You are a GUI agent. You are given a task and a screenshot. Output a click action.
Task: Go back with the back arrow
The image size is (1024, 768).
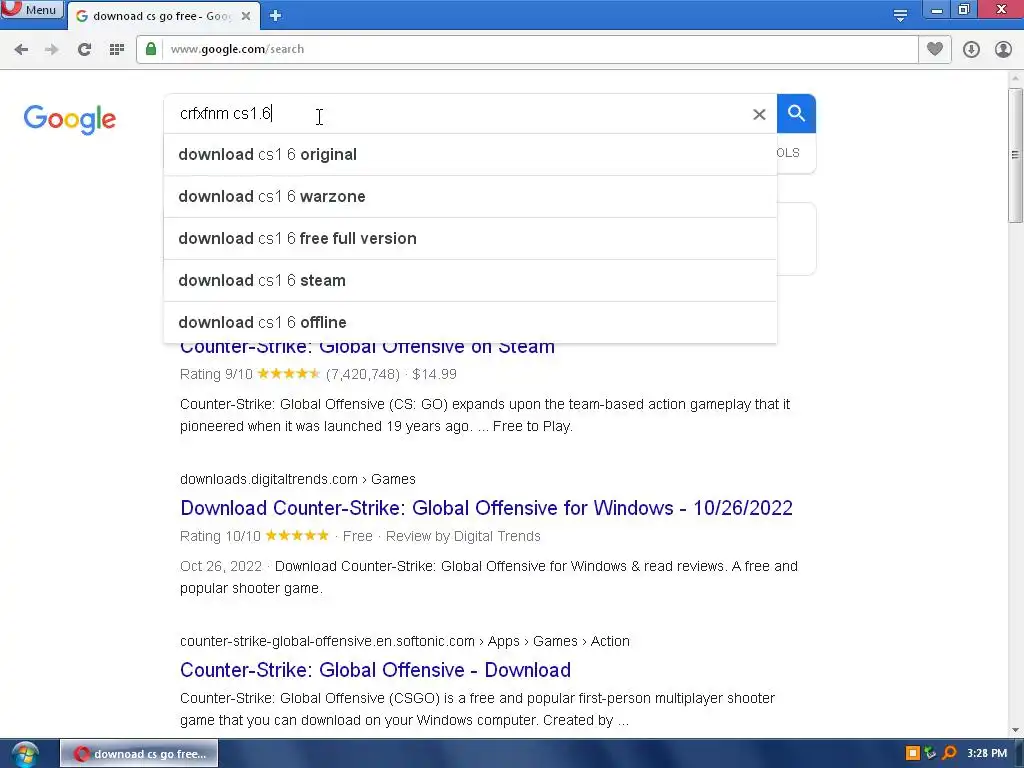pos(21,49)
